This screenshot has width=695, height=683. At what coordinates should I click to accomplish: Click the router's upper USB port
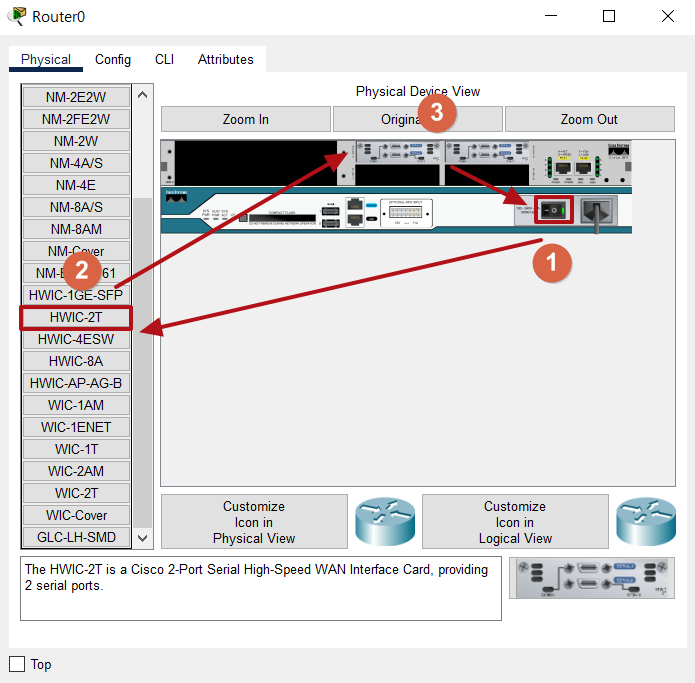[331, 211]
